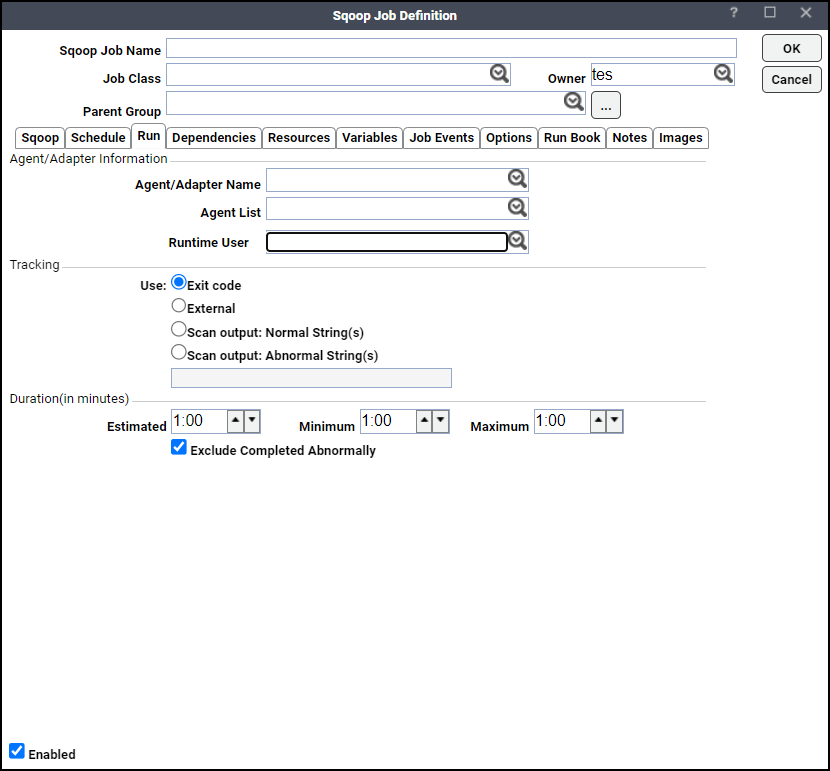Image resolution: width=830 pixels, height=771 pixels.
Task: Open the Images tab
Action: (681, 138)
